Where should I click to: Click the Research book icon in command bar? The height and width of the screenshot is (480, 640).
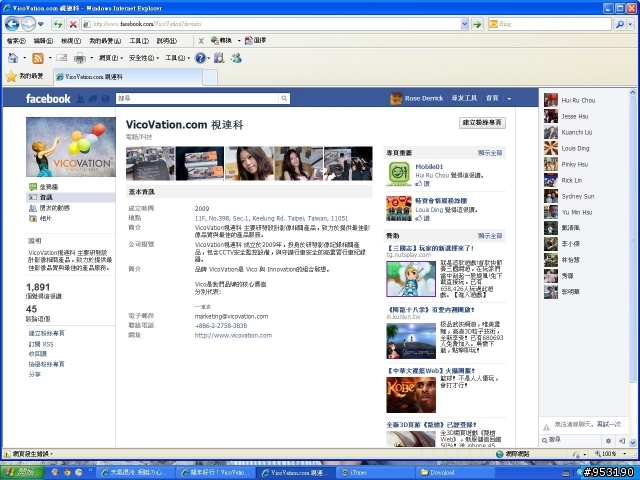click(x=219, y=58)
